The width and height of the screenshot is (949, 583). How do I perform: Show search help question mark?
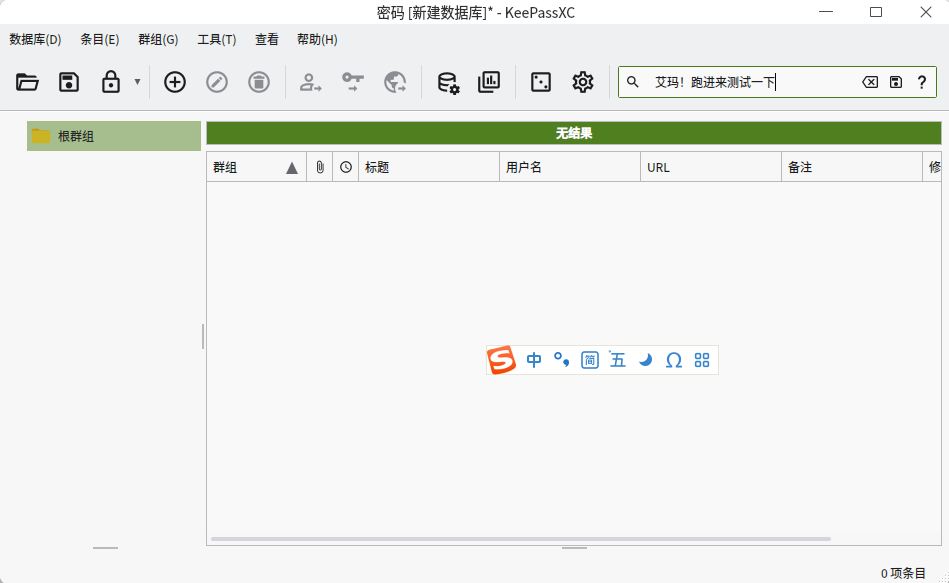point(922,82)
